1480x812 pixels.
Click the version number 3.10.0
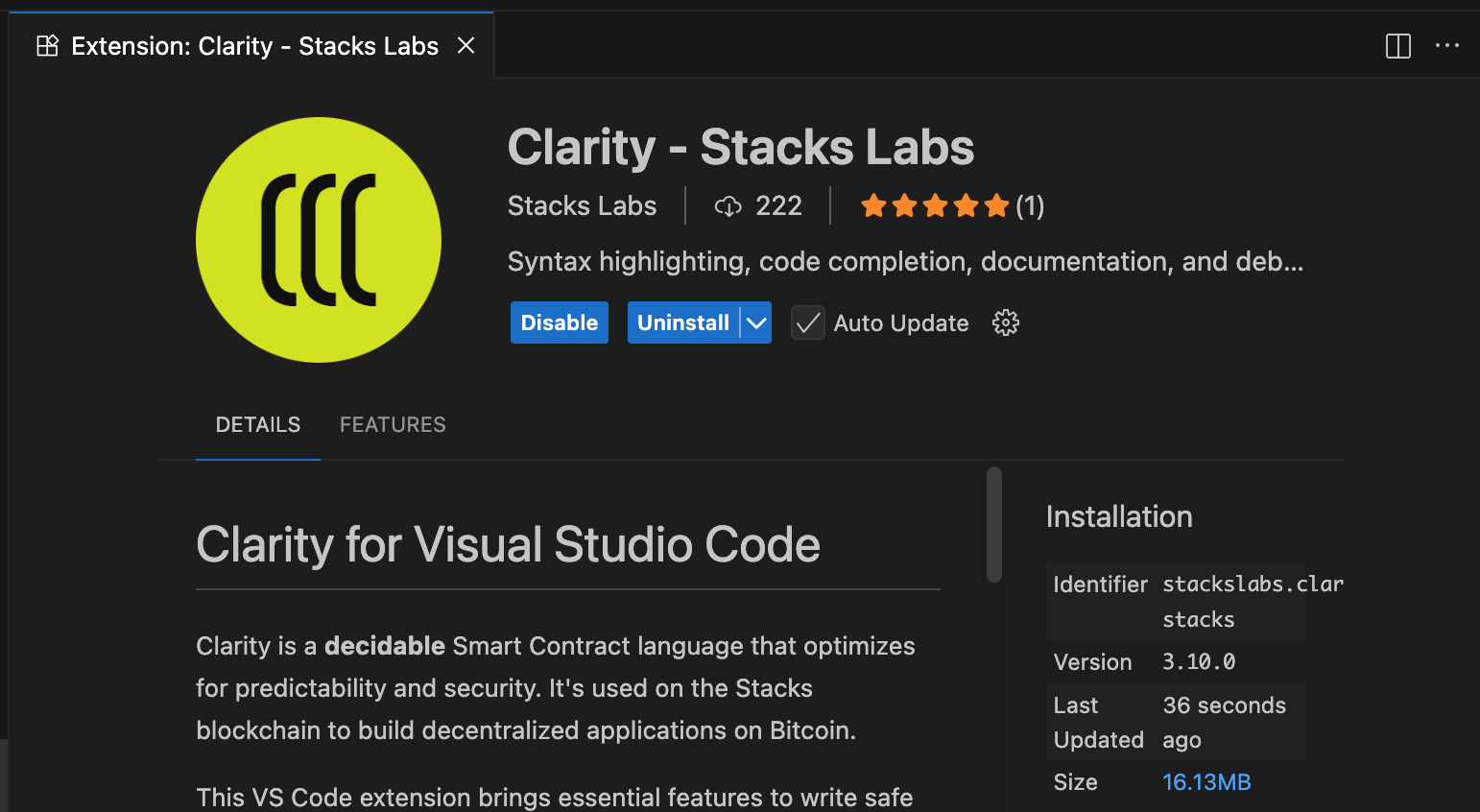[1199, 662]
